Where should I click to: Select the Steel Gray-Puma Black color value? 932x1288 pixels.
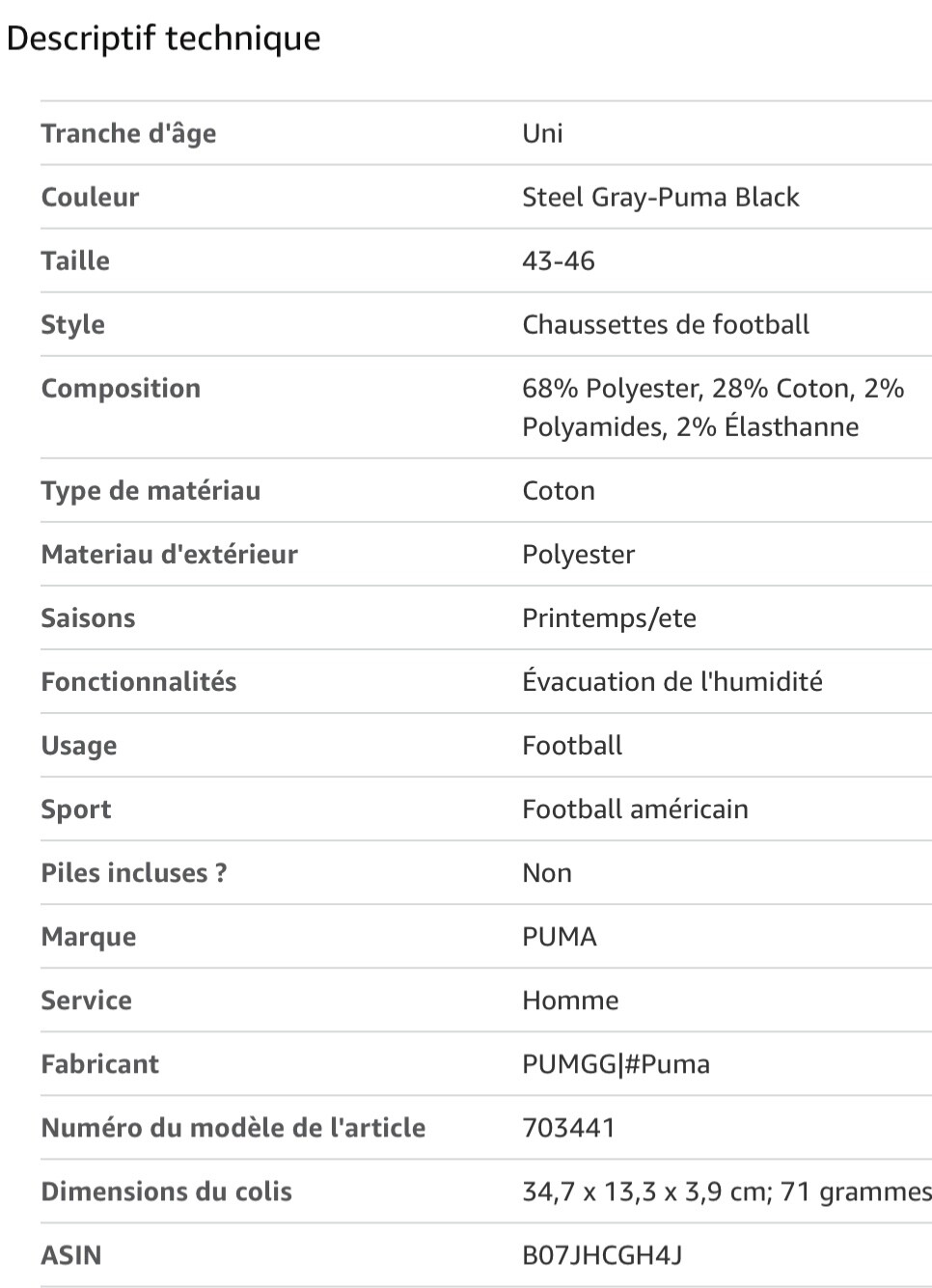coord(660,197)
